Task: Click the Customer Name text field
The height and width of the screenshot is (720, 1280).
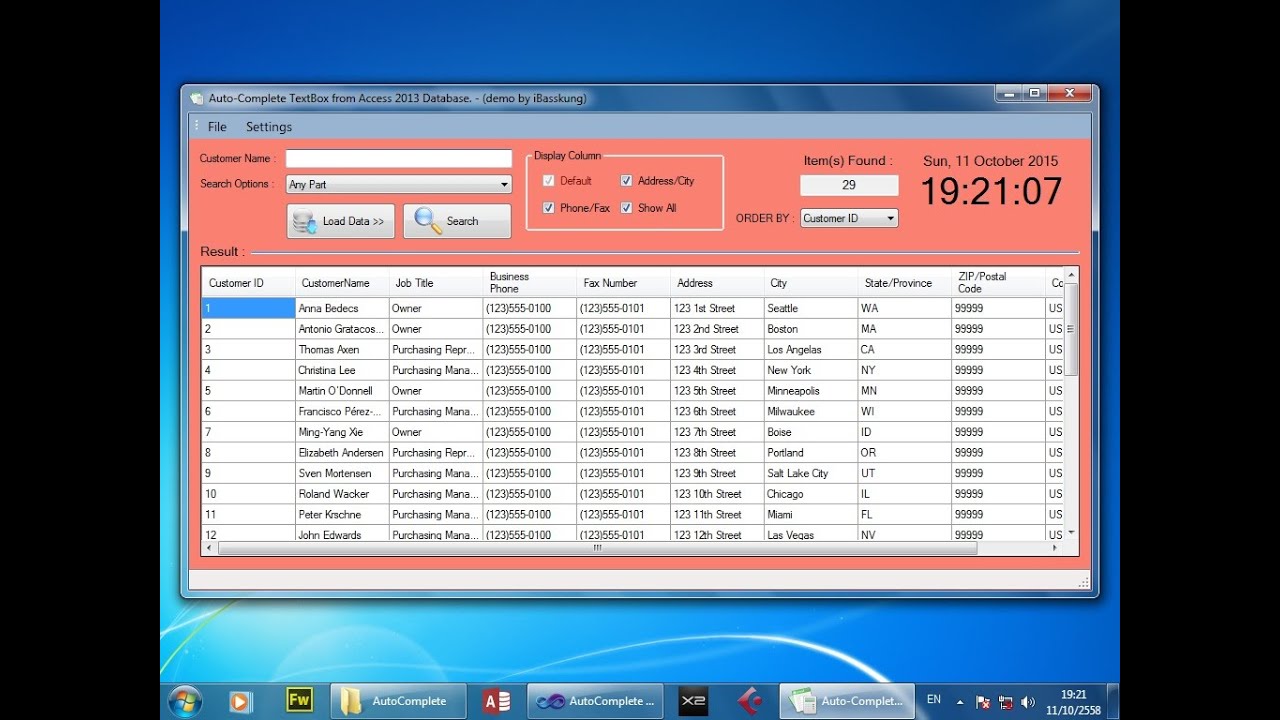Action: (399, 158)
